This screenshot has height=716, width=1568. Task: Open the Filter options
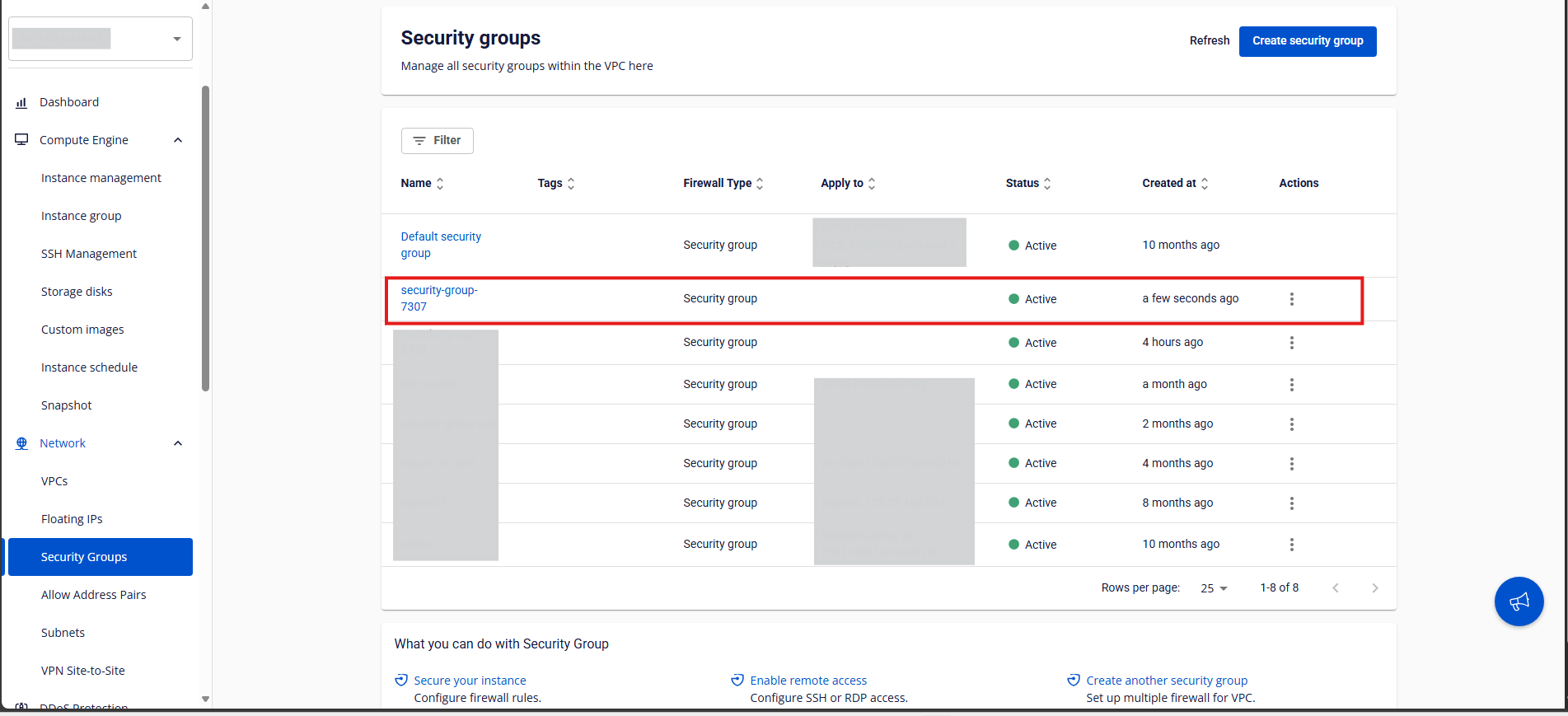pyautogui.click(x=437, y=141)
